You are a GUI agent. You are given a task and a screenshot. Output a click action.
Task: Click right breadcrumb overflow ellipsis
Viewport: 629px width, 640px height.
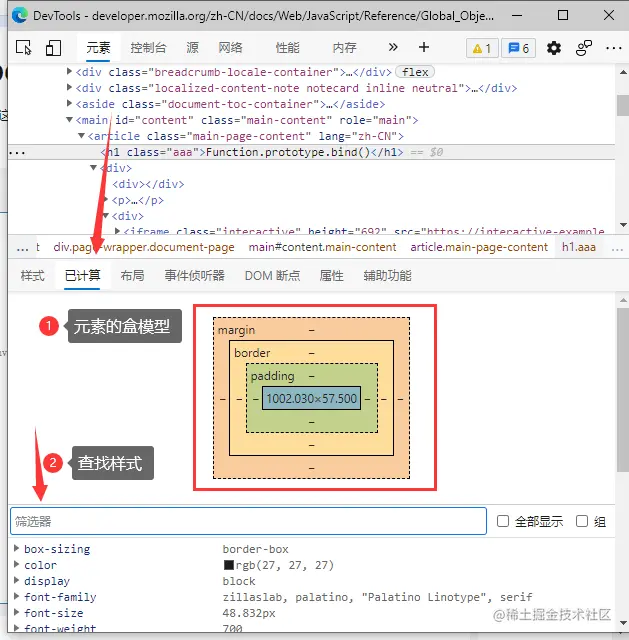pyautogui.click(x=617, y=247)
